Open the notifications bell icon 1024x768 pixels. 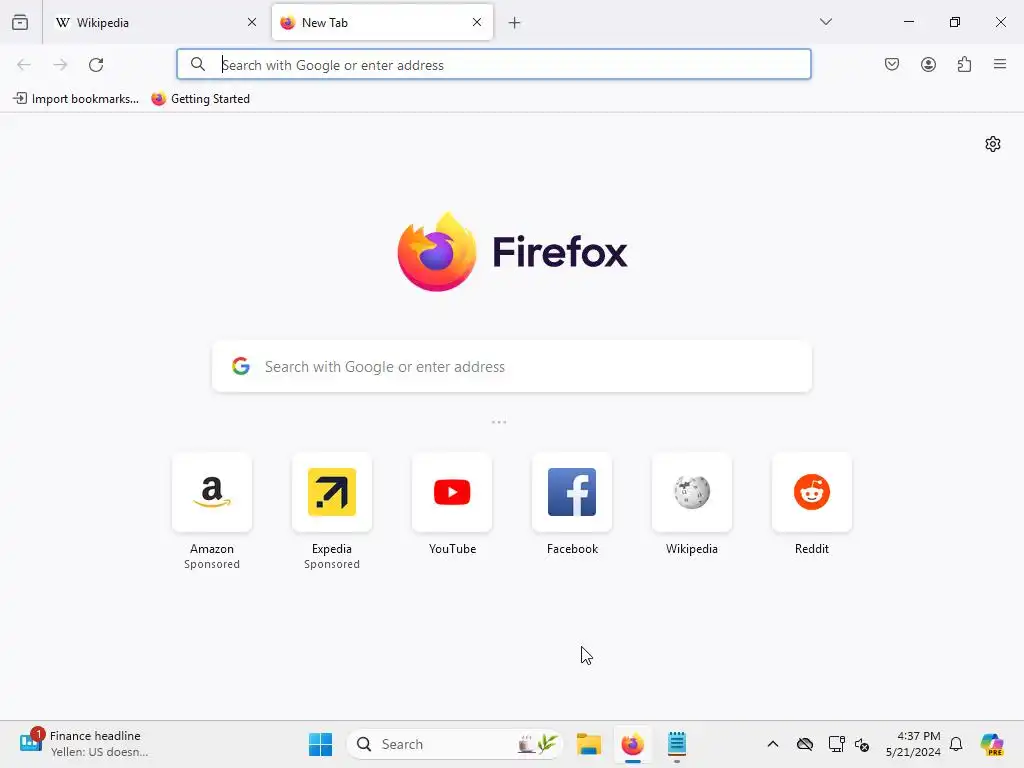tap(956, 744)
